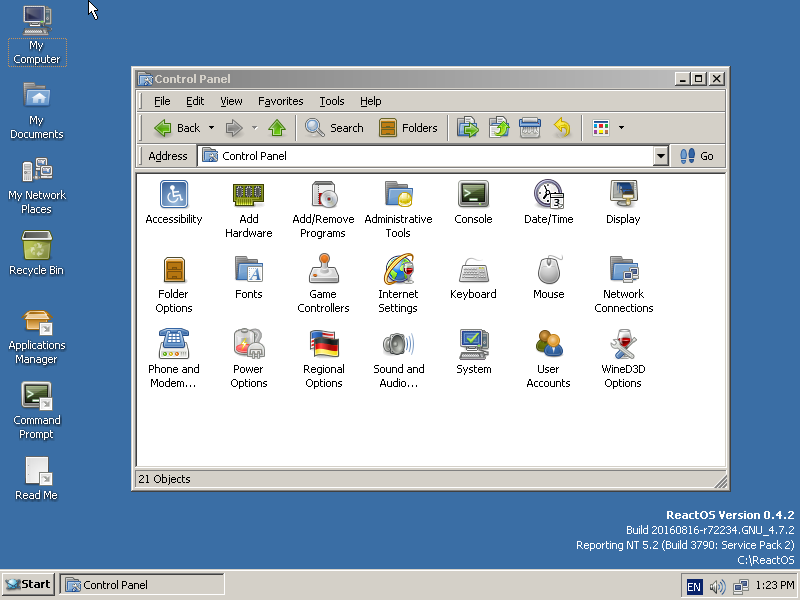800x600 pixels.
Task: Click the window resize grip corner
Action: point(720,481)
